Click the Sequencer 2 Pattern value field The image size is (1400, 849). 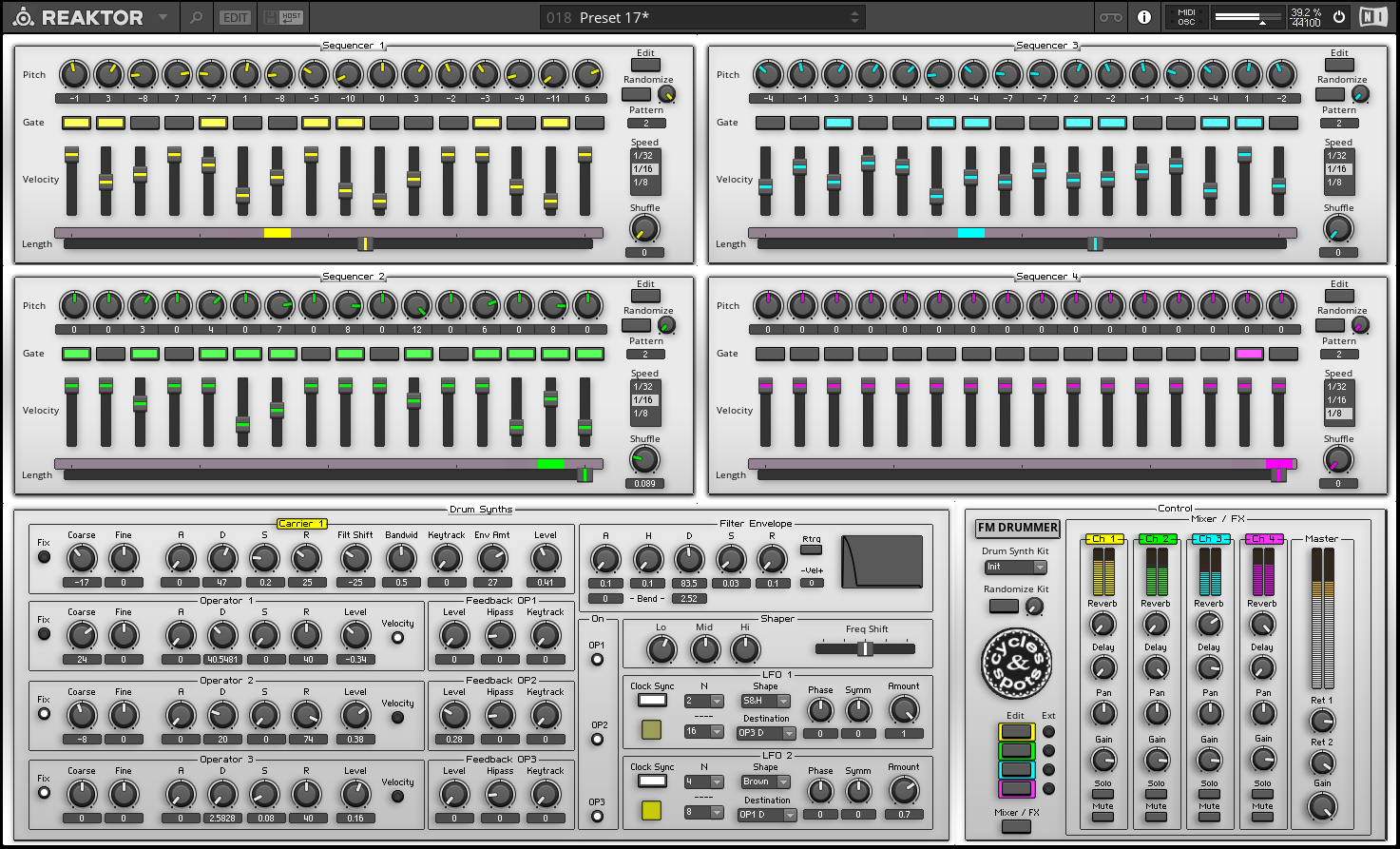click(x=646, y=354)
